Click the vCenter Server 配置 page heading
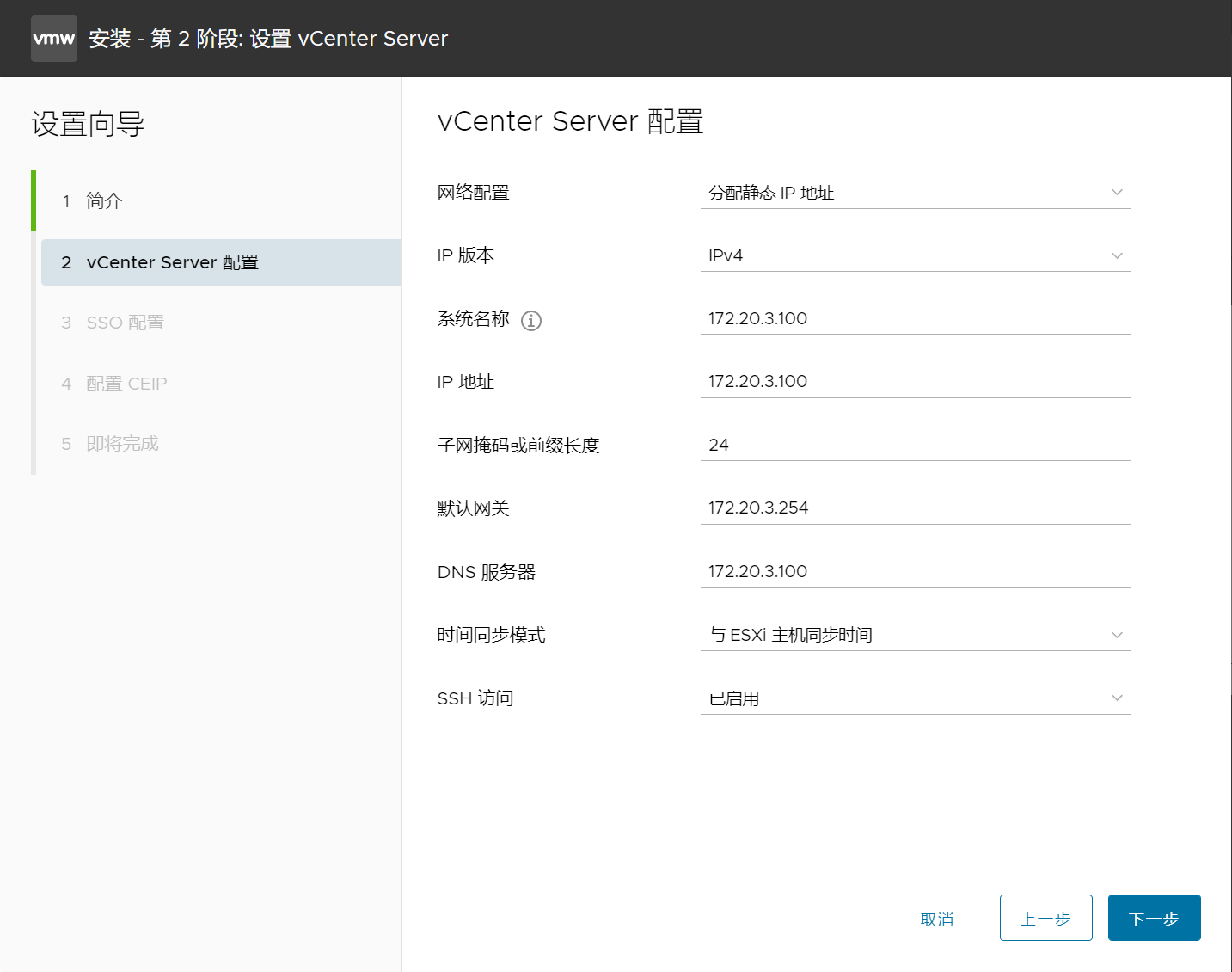 pyautogui.click(x=571, y=121)
